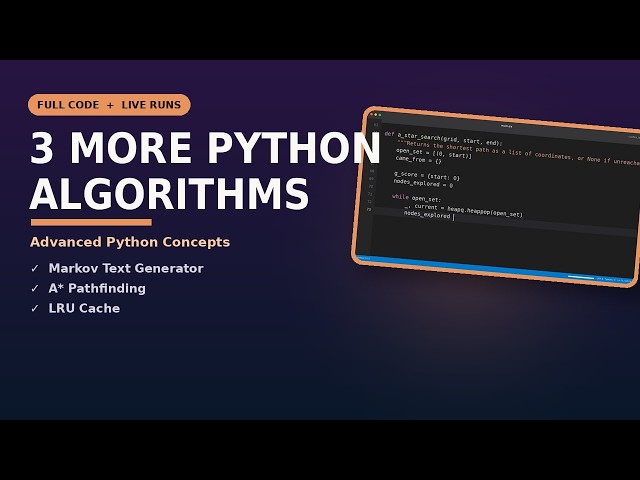Click the FULL CODE + LIVE RUNS badge
Viewport: 640px width, 480px height.
tap(109, 105)
